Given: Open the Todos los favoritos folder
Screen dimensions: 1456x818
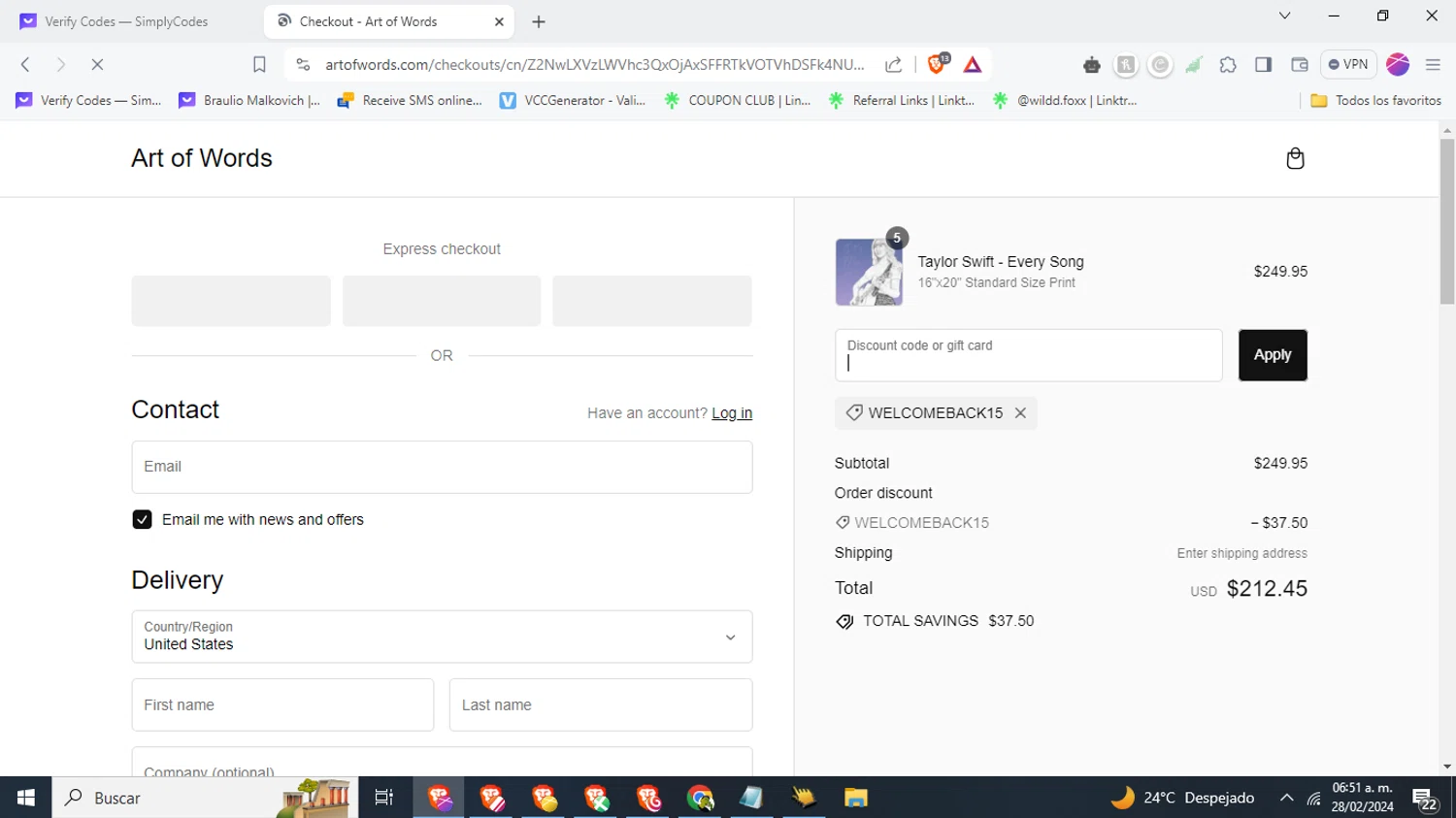Looking at the screenshot, I should point(1375,100).
